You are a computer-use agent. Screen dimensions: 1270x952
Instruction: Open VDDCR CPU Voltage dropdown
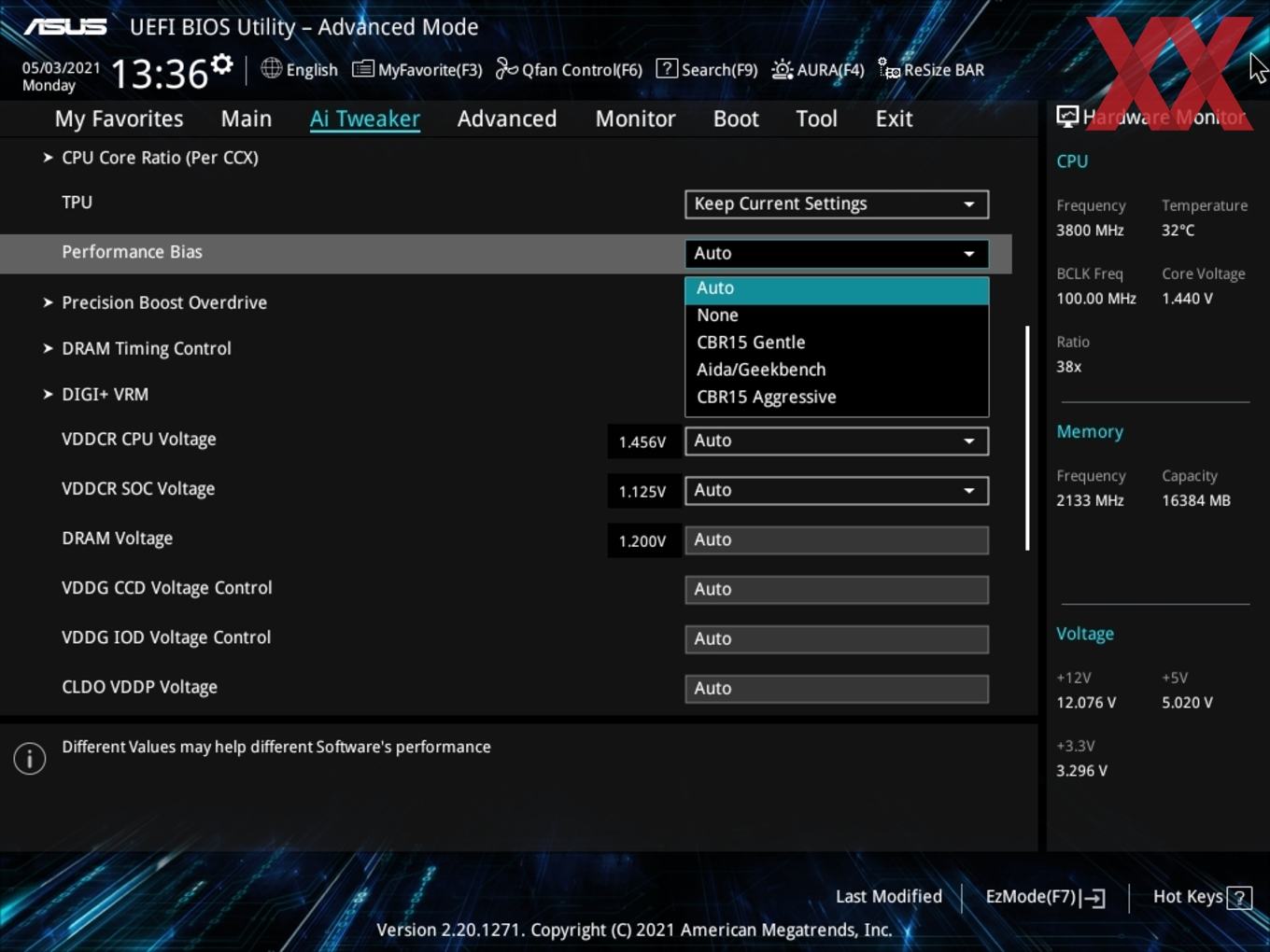pos(837,441)
